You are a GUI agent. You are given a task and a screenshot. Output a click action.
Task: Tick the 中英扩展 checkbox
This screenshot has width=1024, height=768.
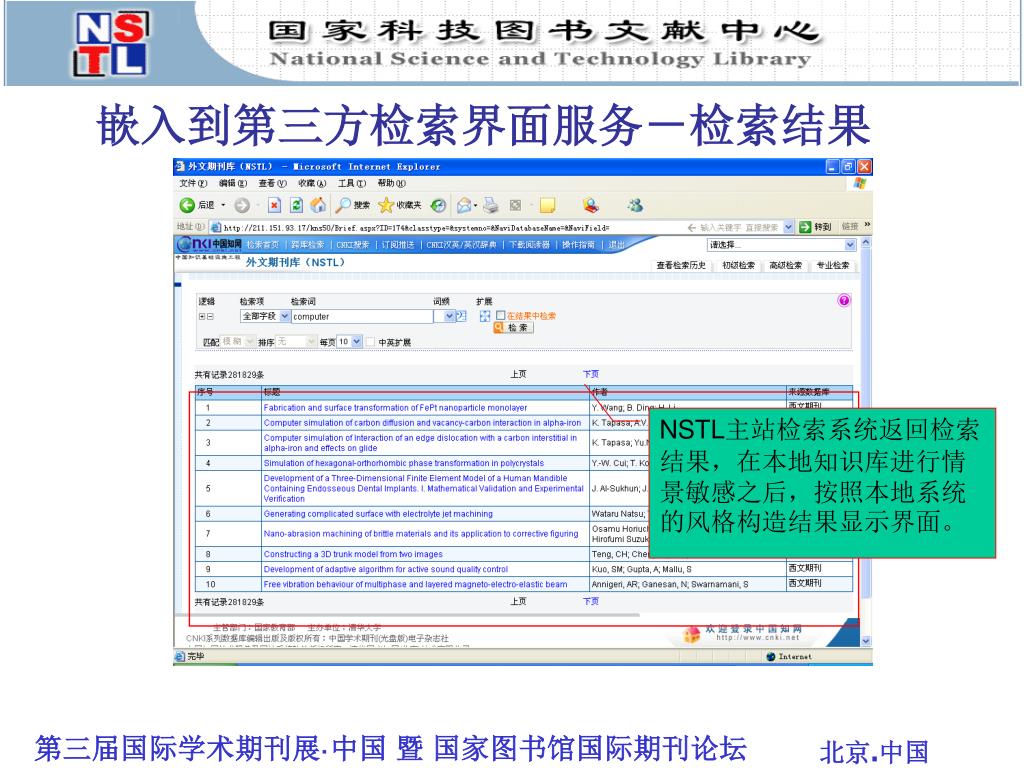click(x=370, y=342)
